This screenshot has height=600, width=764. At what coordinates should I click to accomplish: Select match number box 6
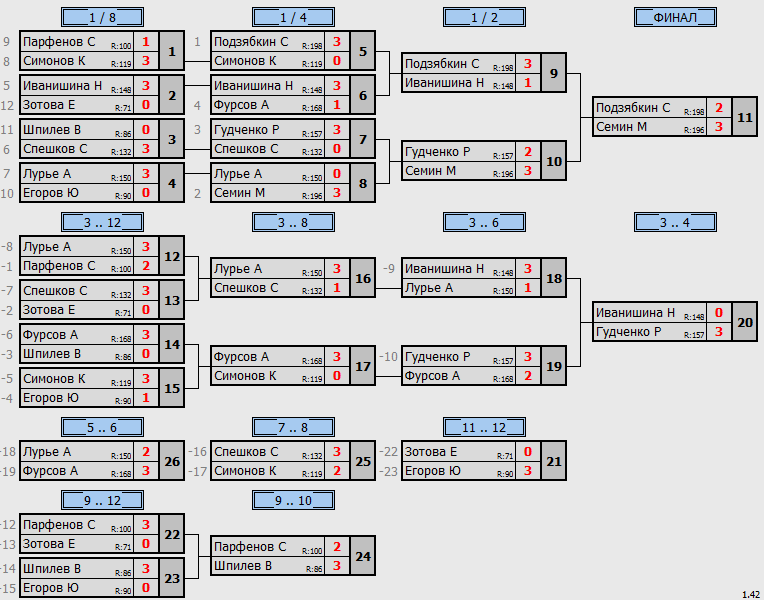[363, 95]
